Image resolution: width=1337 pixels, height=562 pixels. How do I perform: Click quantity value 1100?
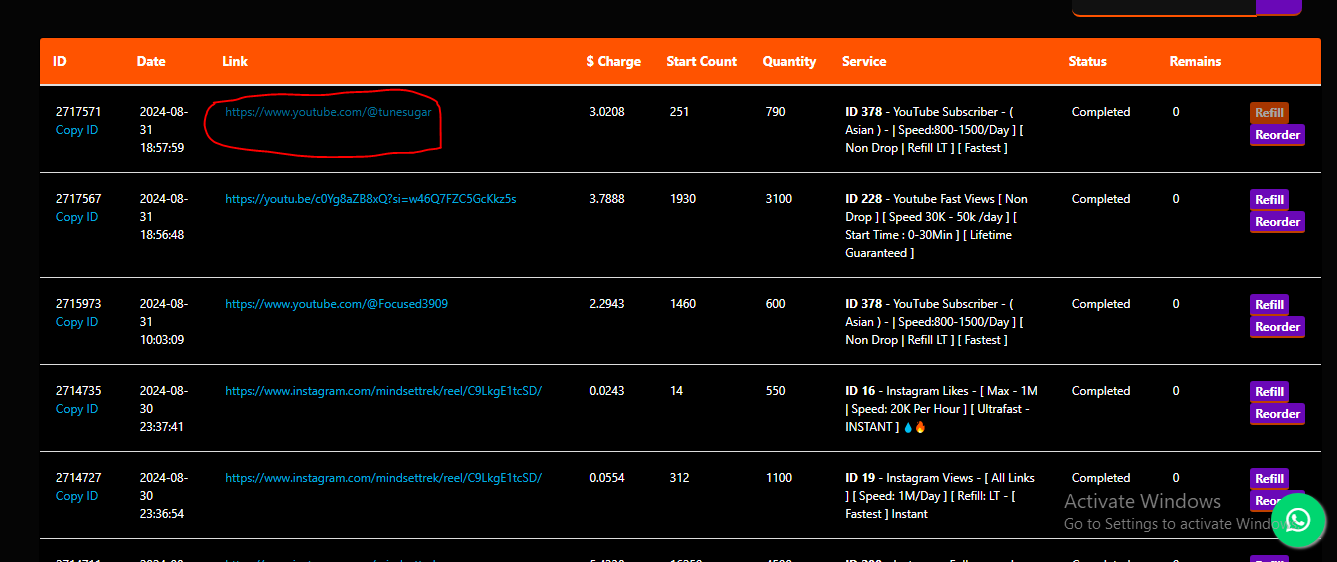tap(779, 478)
